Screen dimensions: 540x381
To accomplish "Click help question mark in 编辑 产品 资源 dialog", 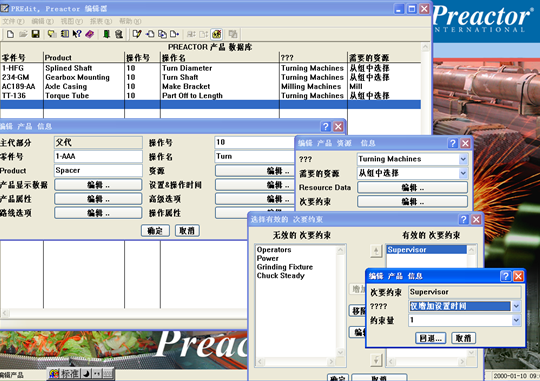I will point(453,143).
